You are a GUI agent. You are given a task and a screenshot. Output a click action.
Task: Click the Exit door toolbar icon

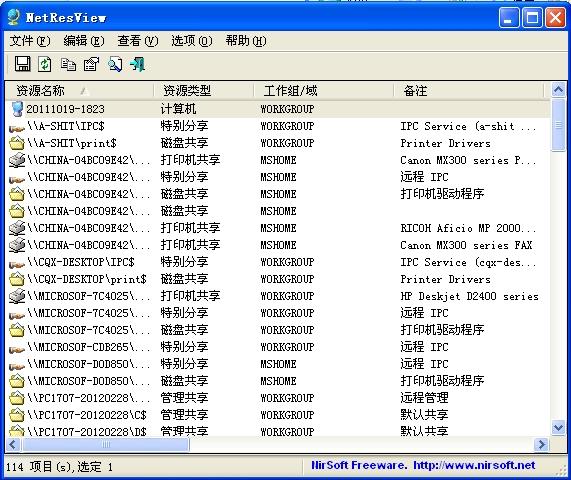coord(138,64)
